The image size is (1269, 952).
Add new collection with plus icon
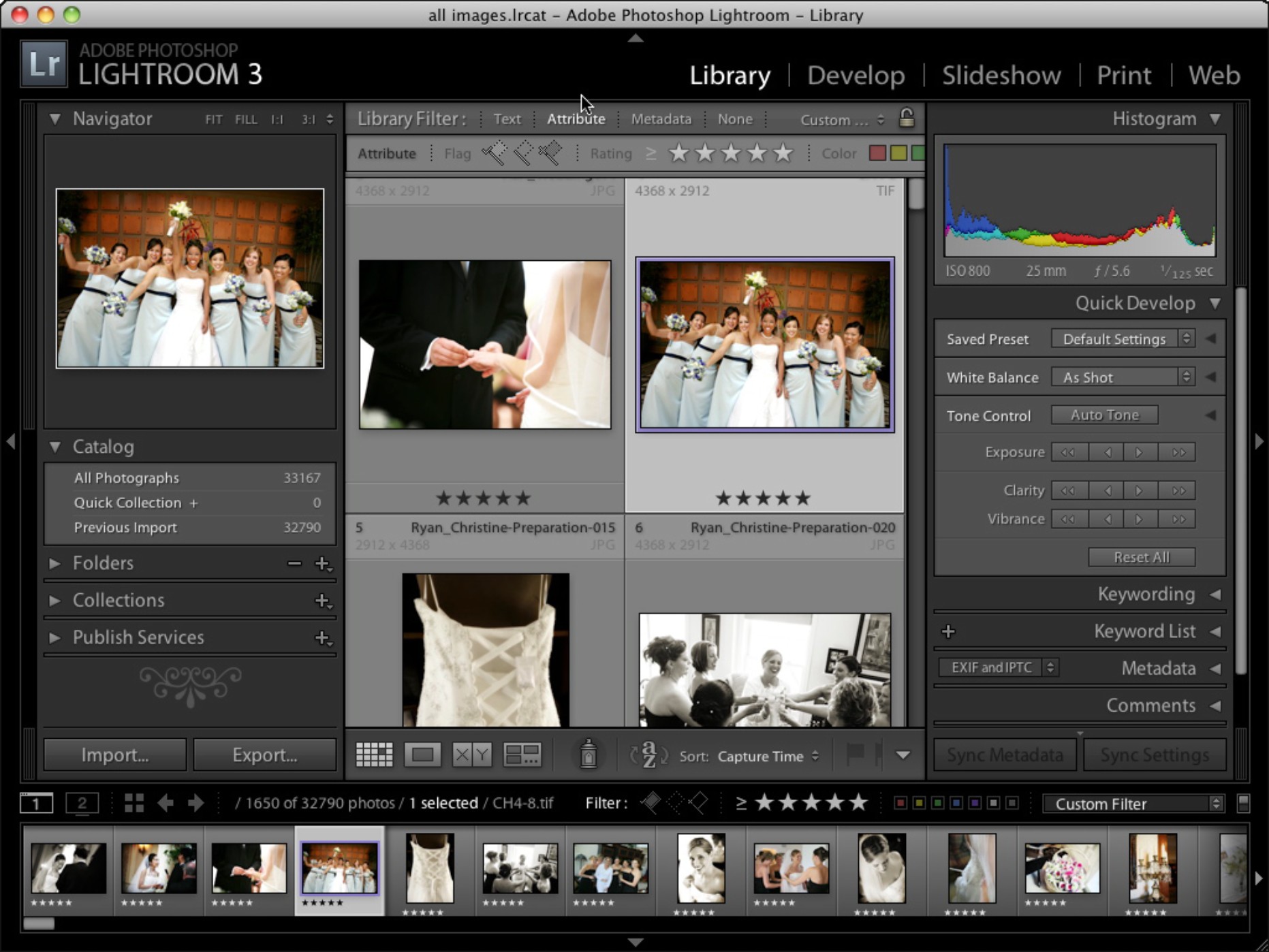point(323,601)
